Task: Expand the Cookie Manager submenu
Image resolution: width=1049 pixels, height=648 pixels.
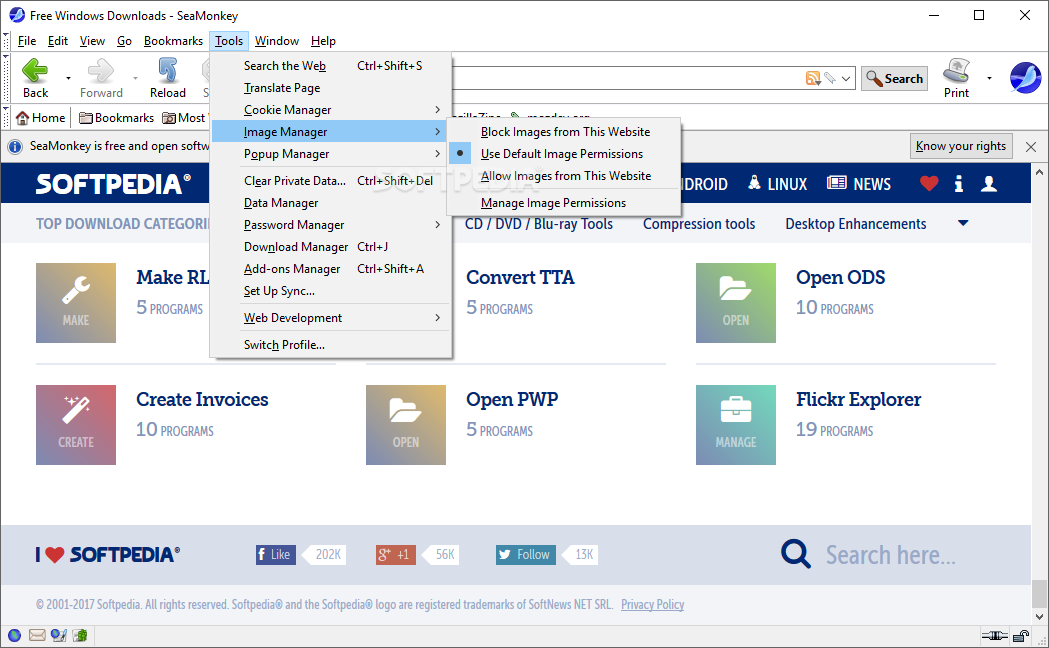Action: tap(331, 110)
